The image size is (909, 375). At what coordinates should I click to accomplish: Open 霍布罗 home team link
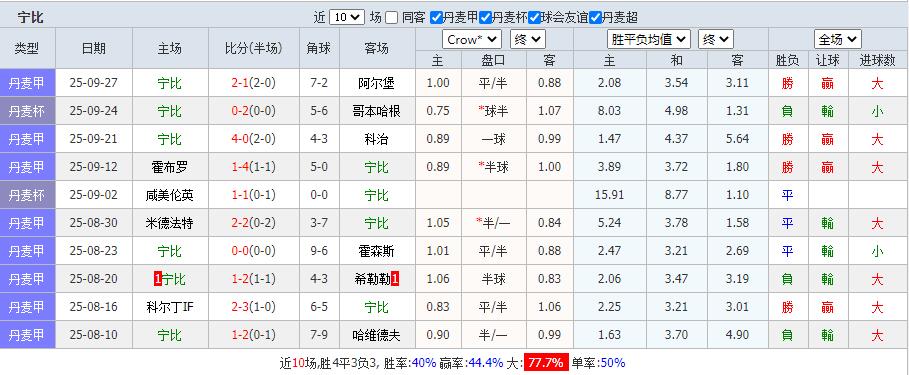point(169,167)
